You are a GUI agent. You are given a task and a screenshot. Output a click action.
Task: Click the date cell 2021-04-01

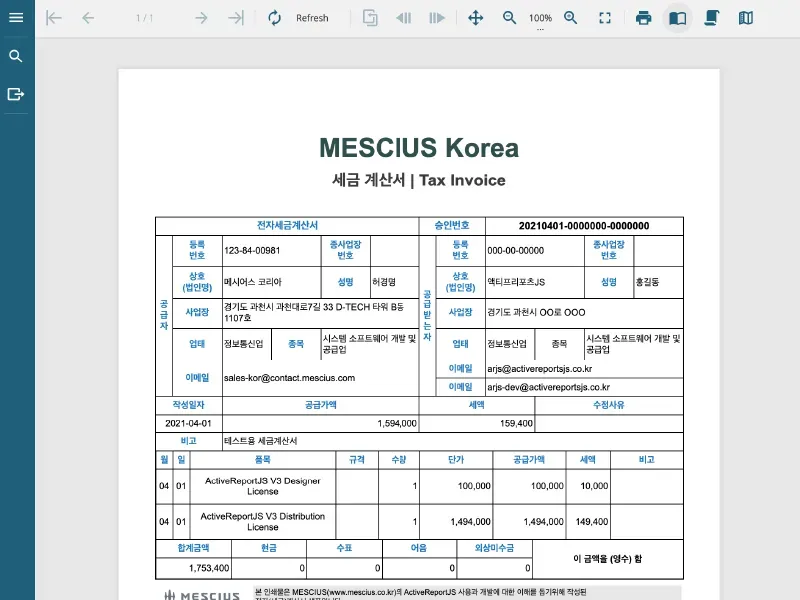click(x=188, y=423)
